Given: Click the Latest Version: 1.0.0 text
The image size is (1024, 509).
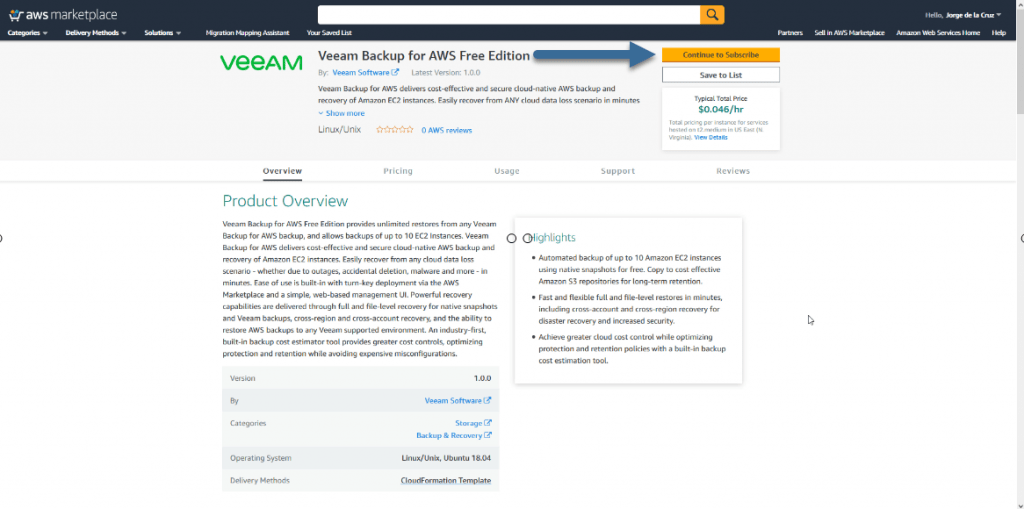Looking at the screenshot, I should (446, 73).
